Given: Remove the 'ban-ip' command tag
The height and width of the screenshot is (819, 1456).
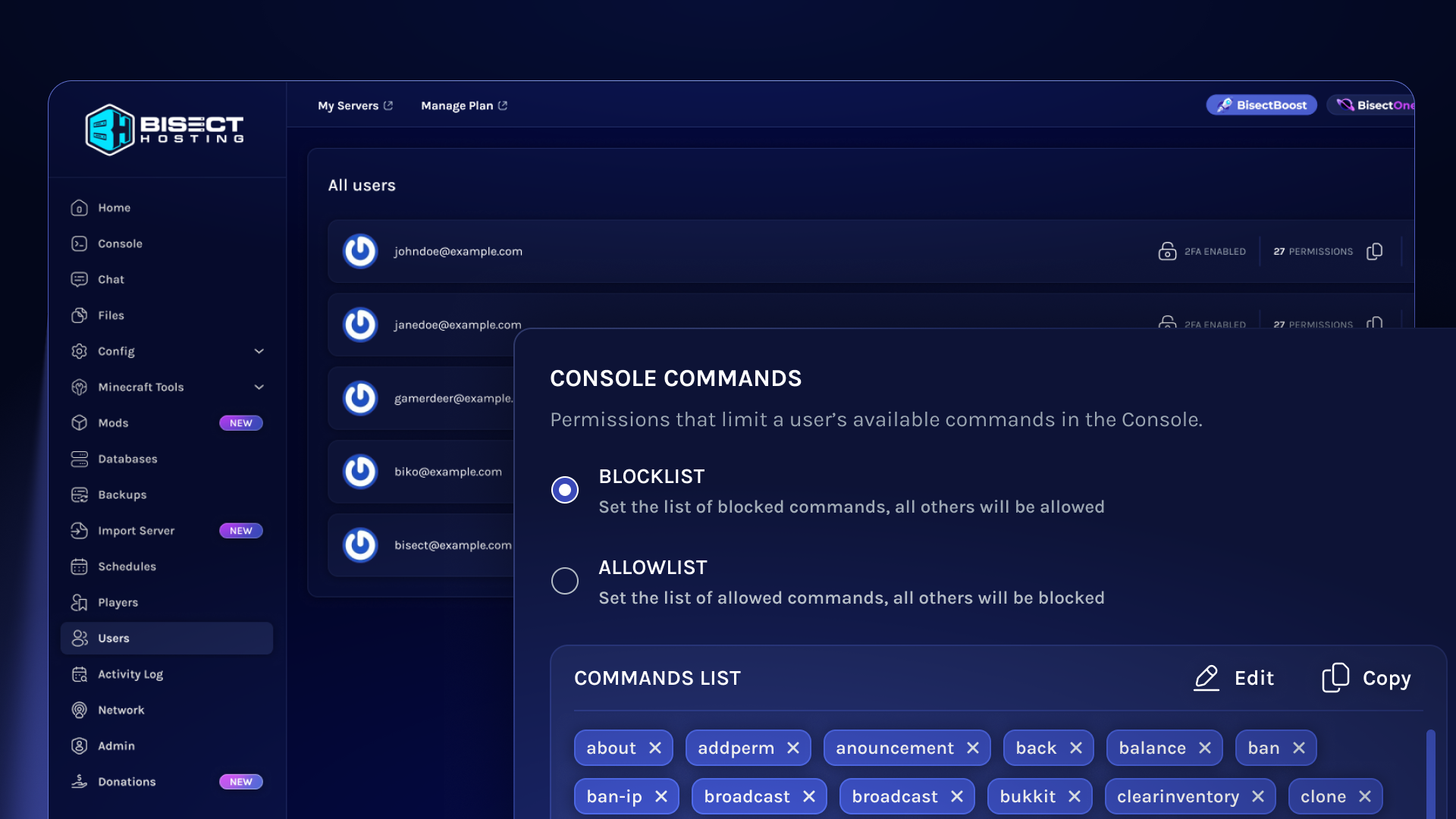Looking at the screenshot, I should tap(661, 797).
